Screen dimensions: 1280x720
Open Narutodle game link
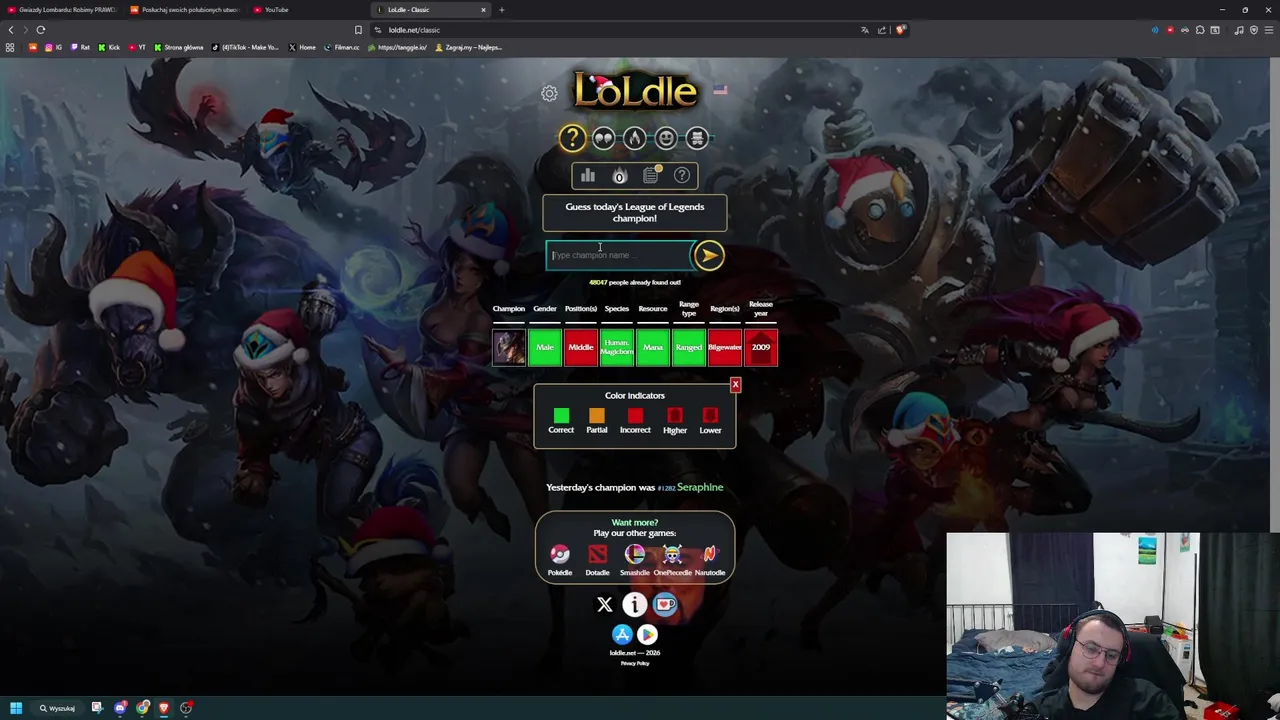click(x=710, y=559)
